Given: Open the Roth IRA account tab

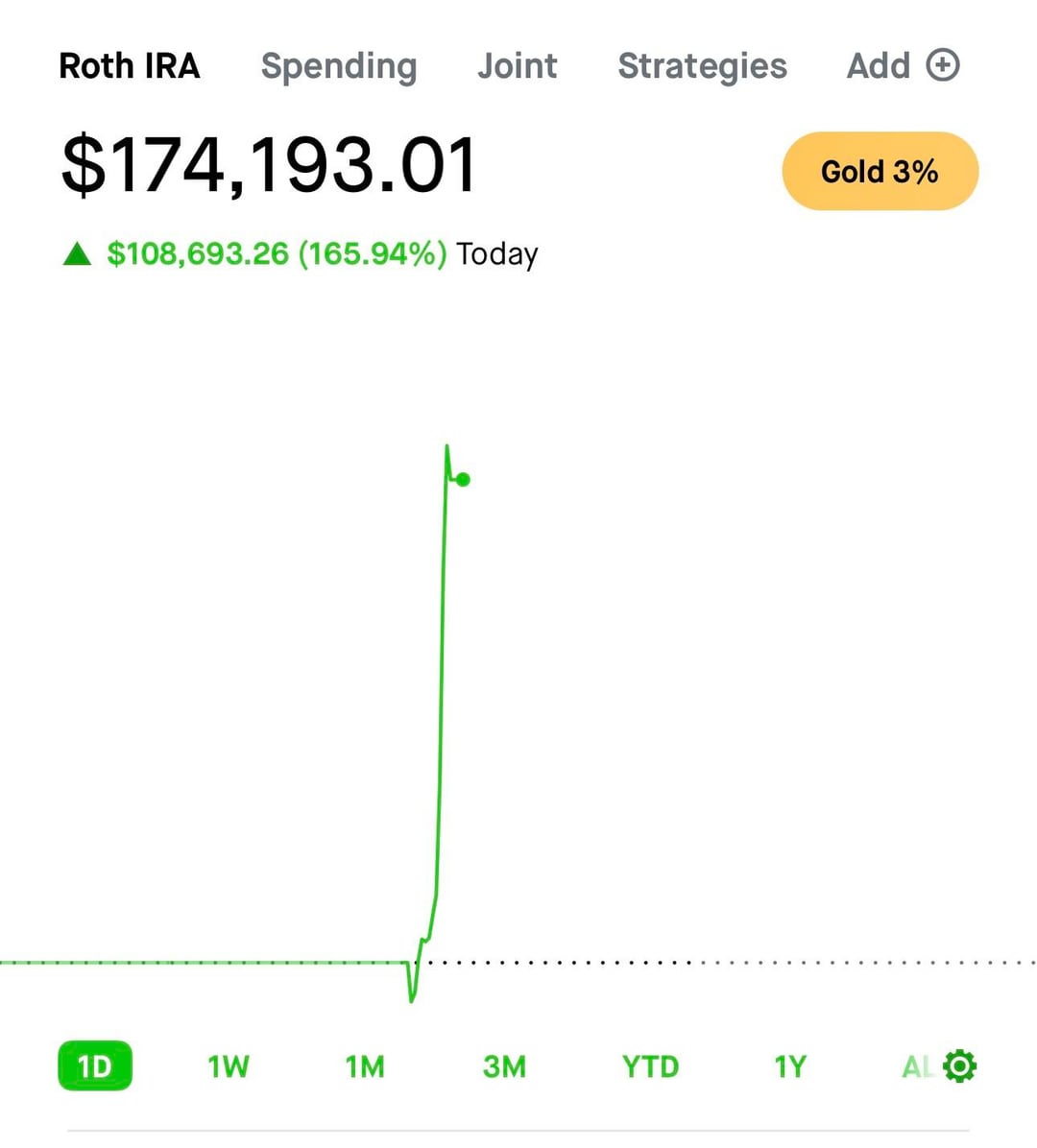Looking at the screenshot, I should [x=130, y=66].
